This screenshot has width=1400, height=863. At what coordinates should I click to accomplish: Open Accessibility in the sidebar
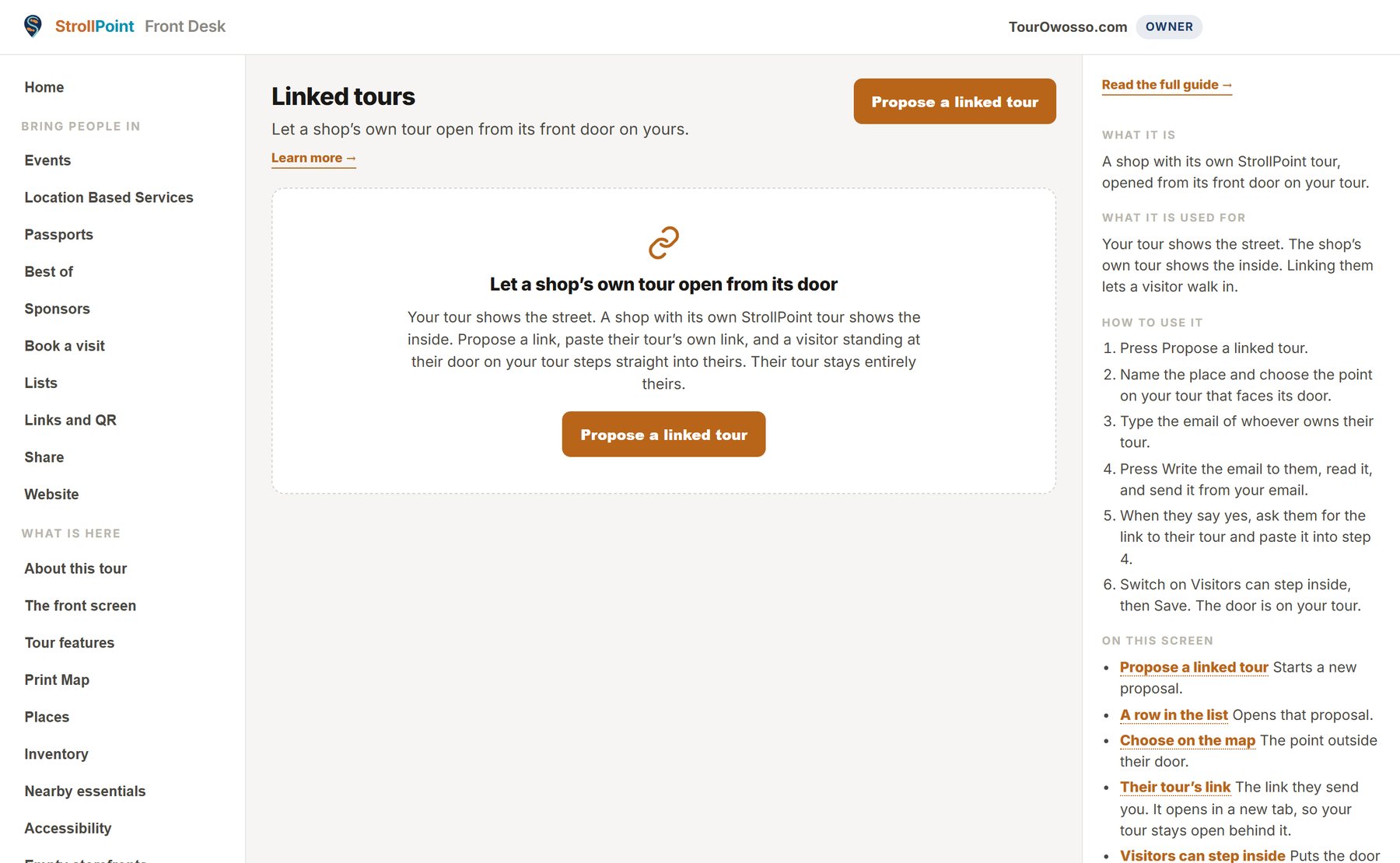coord(68,828)
